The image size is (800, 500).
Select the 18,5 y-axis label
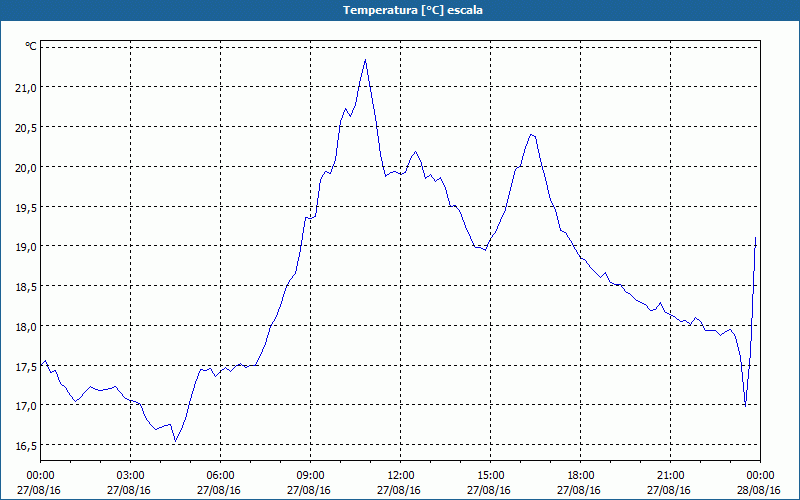(26, 287)
